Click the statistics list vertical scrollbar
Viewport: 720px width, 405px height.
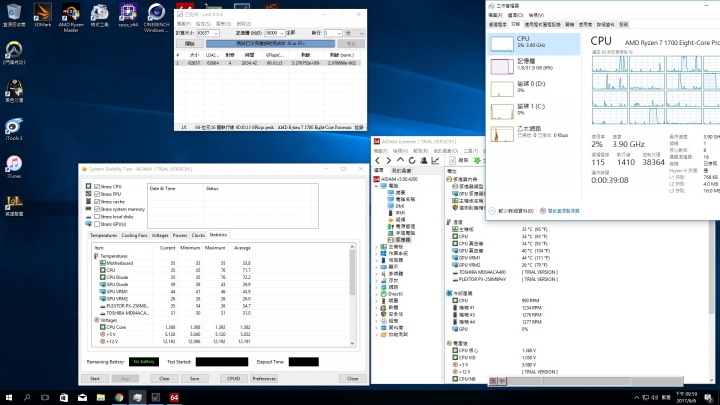352,295
